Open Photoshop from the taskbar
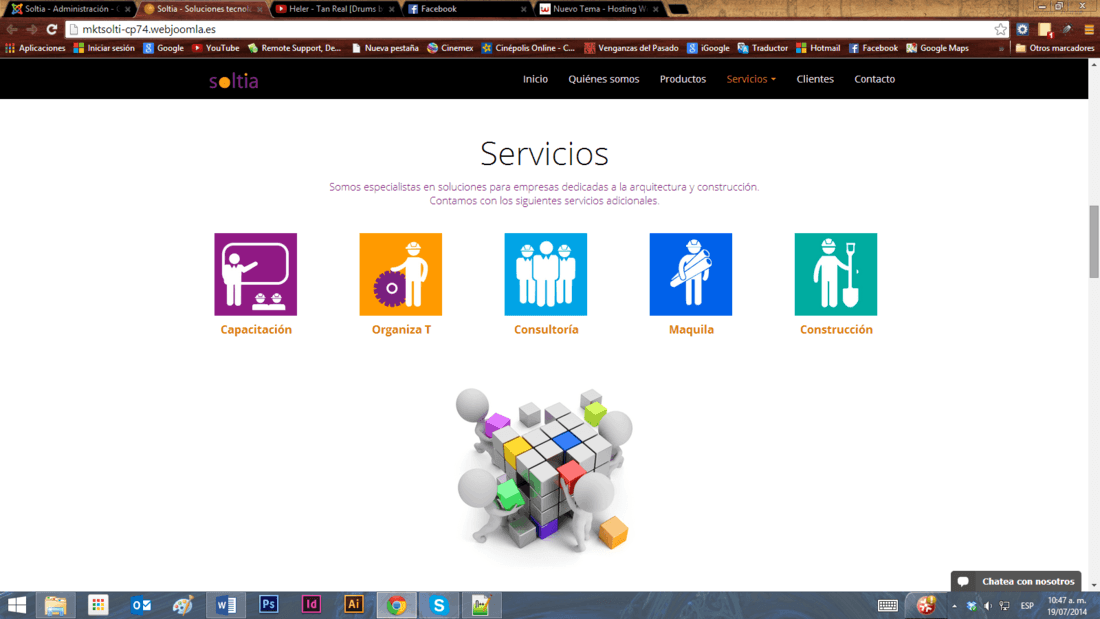The height and width of the screenshot is (619, 1100). pyautogui.click(x=269, y=604)
